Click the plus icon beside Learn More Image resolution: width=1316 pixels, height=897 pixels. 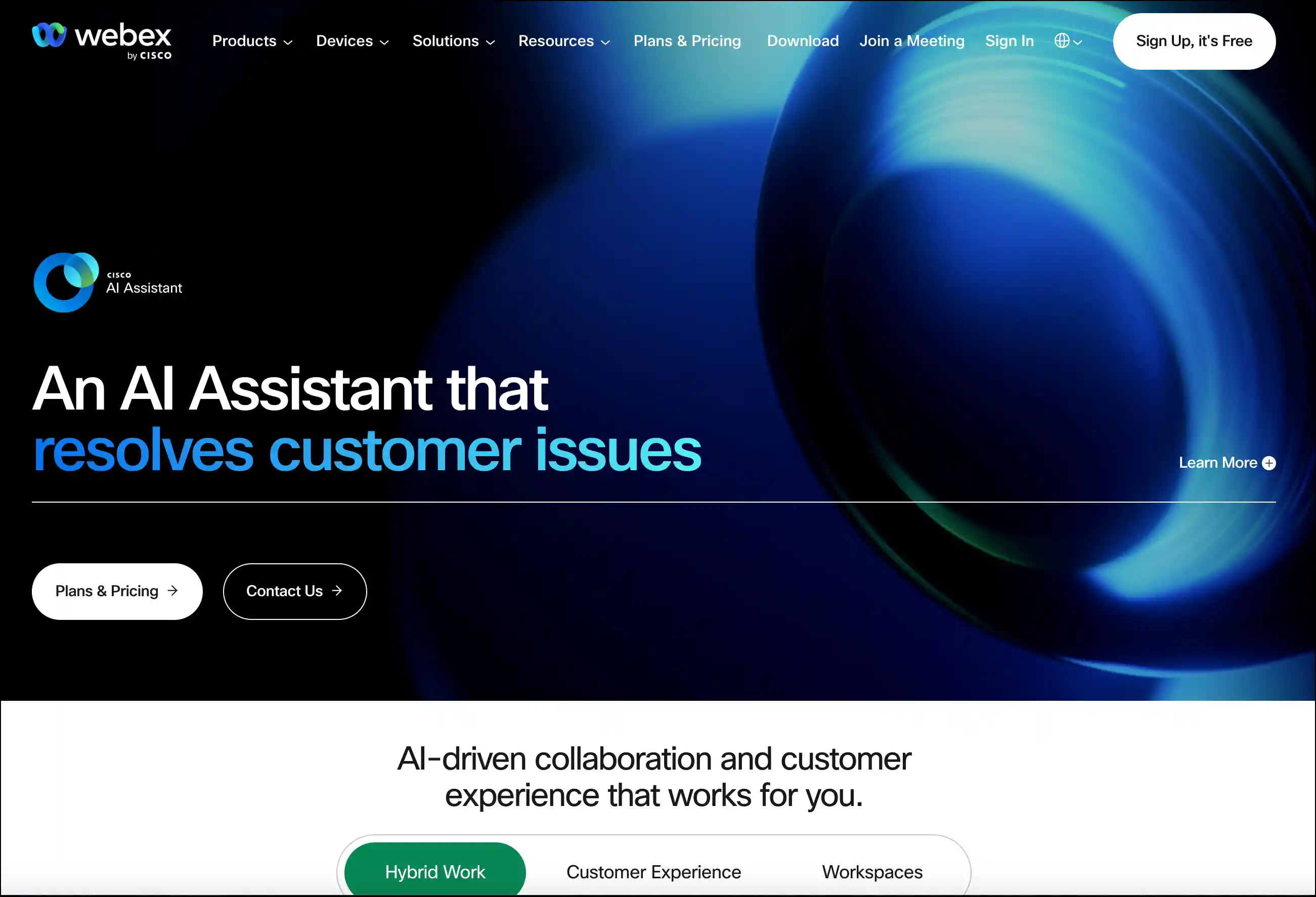pos(1269,463)
